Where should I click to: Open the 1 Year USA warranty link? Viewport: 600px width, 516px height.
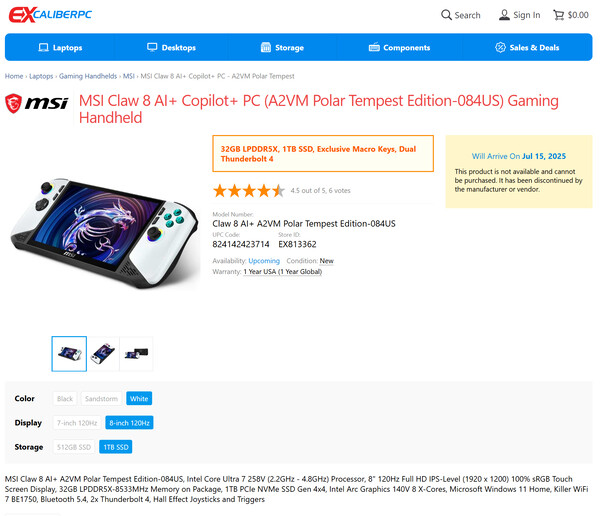[x=282, y=271]
